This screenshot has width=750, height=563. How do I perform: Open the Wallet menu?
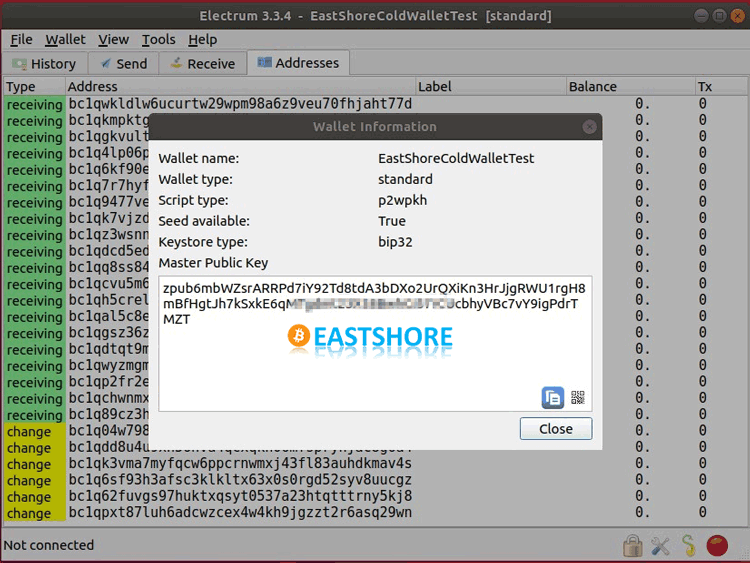pos(65,40)
